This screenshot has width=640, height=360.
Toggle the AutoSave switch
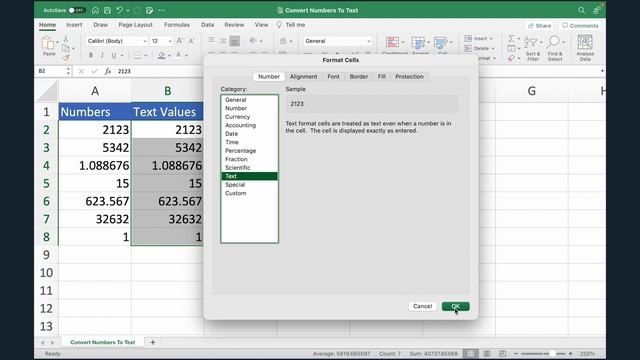[x=76, y=10]
